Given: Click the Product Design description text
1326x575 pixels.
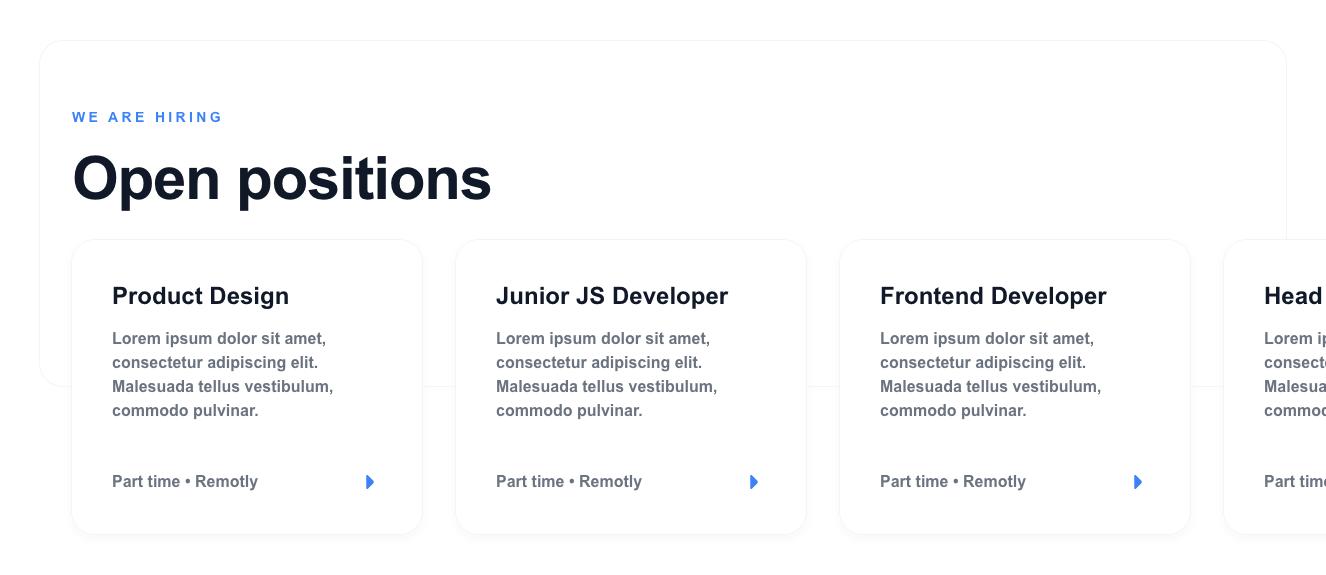Looking at the screenshot, I should tap(222, 375).
